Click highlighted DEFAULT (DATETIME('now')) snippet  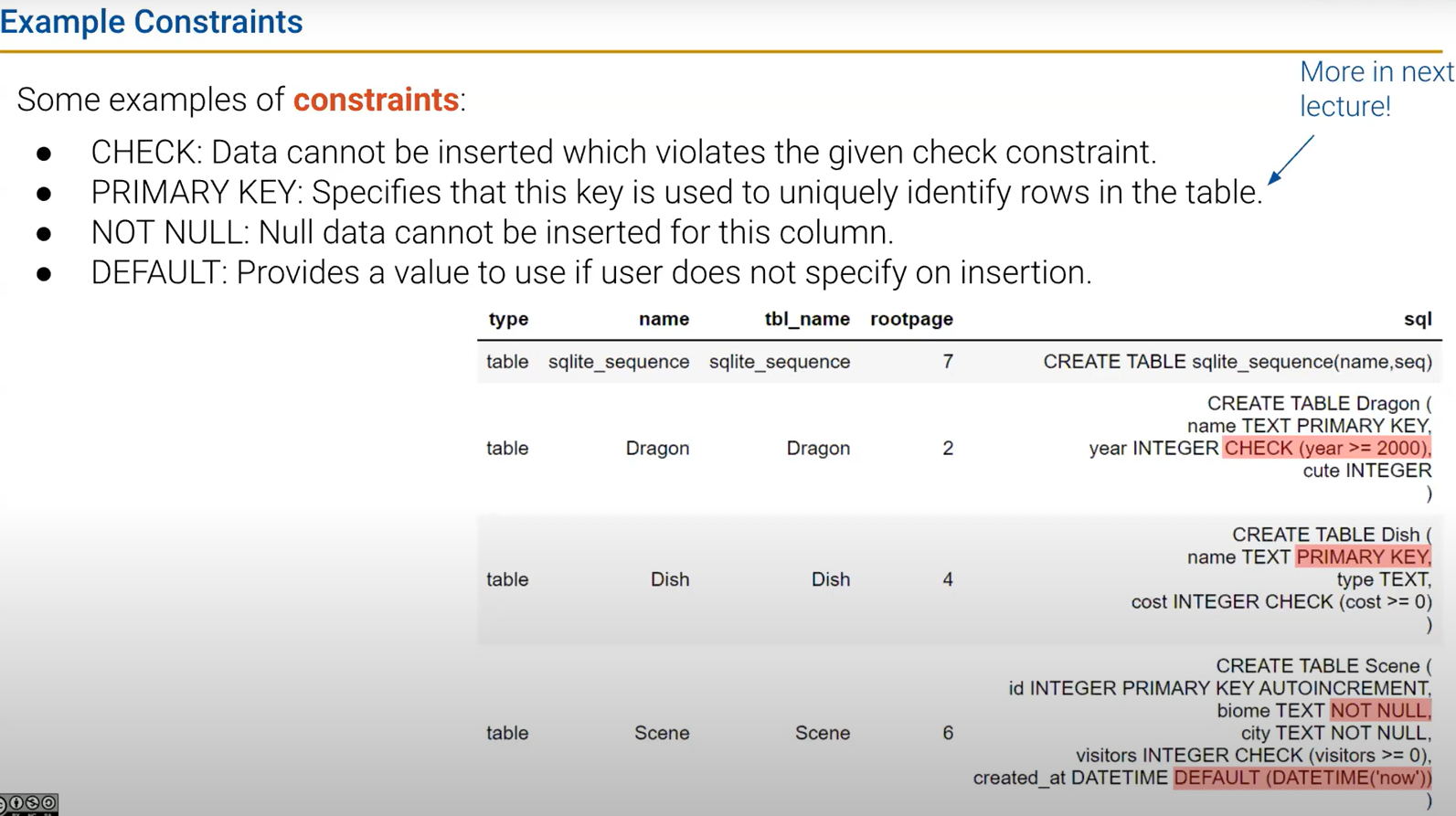1302,778
